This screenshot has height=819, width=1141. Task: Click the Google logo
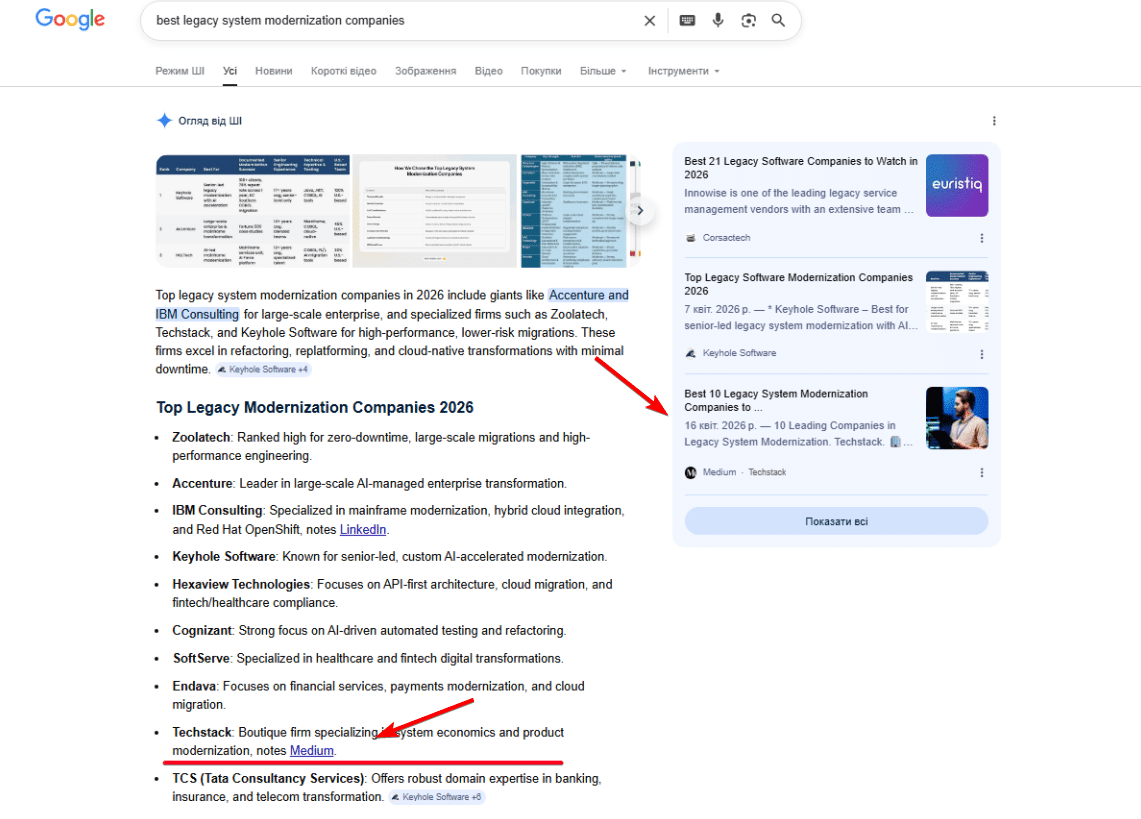tap(70, 20)
